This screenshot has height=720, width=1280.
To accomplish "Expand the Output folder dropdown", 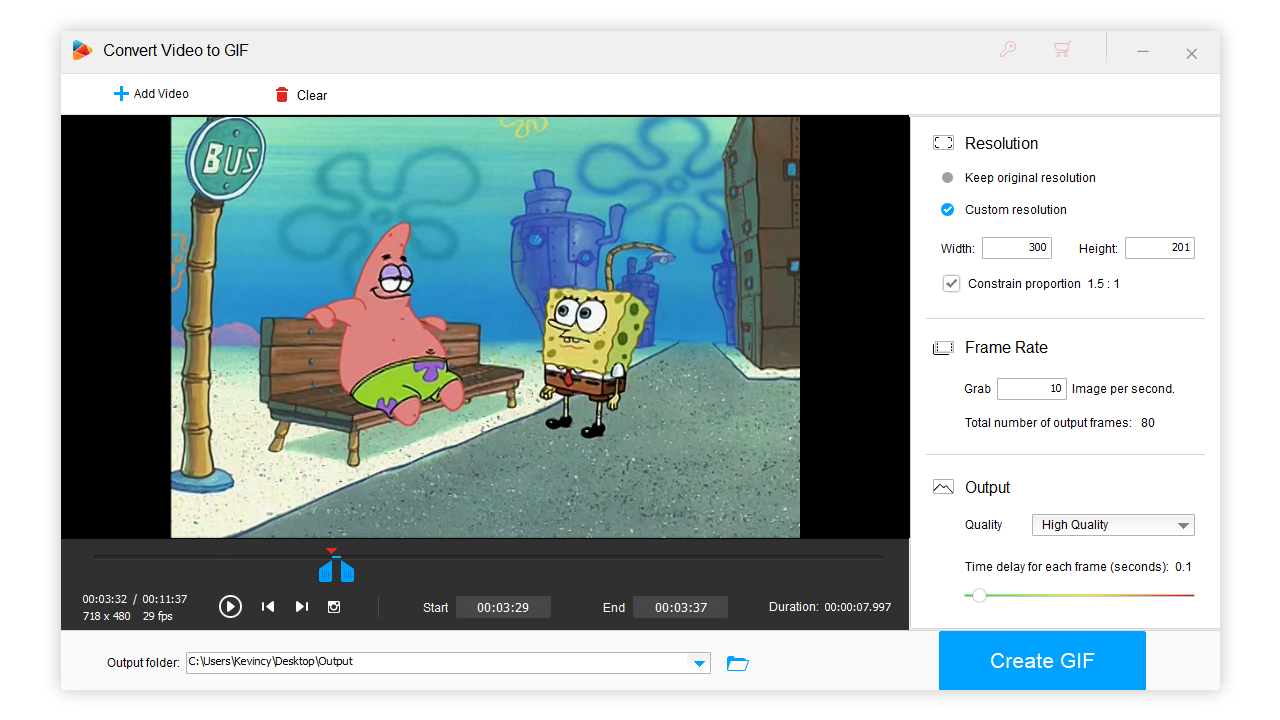I will [699, 662].
